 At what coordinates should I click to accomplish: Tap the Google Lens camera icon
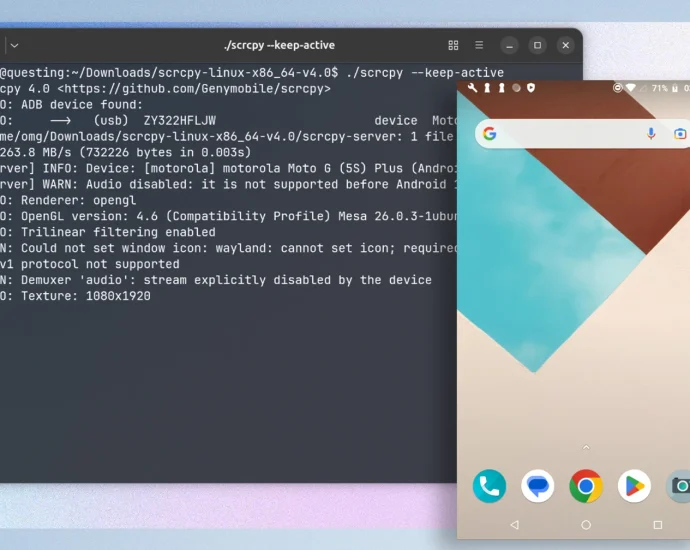pyautogui.click(x=680, y=133)
